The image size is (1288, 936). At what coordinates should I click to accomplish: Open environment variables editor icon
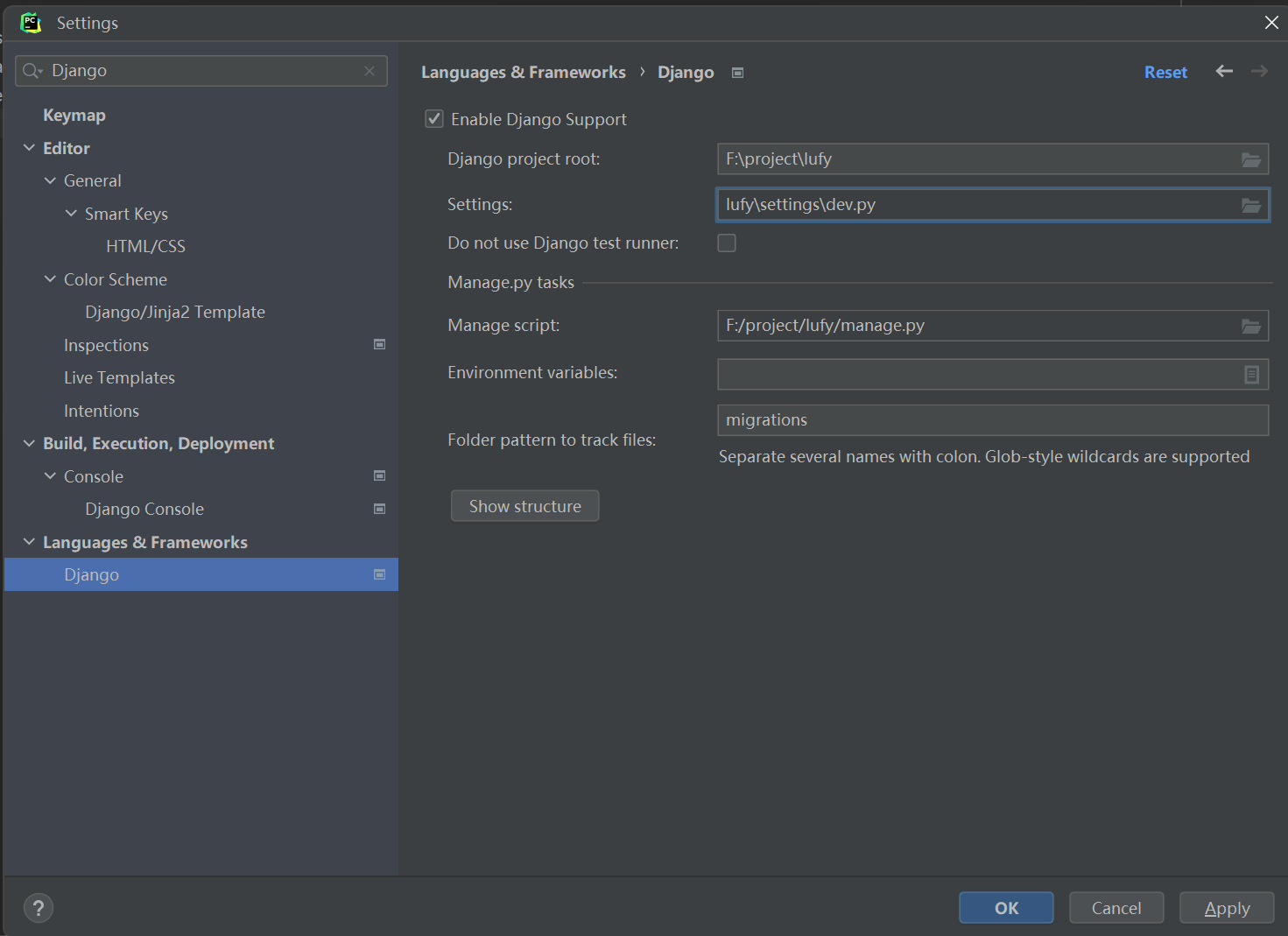1252,375
